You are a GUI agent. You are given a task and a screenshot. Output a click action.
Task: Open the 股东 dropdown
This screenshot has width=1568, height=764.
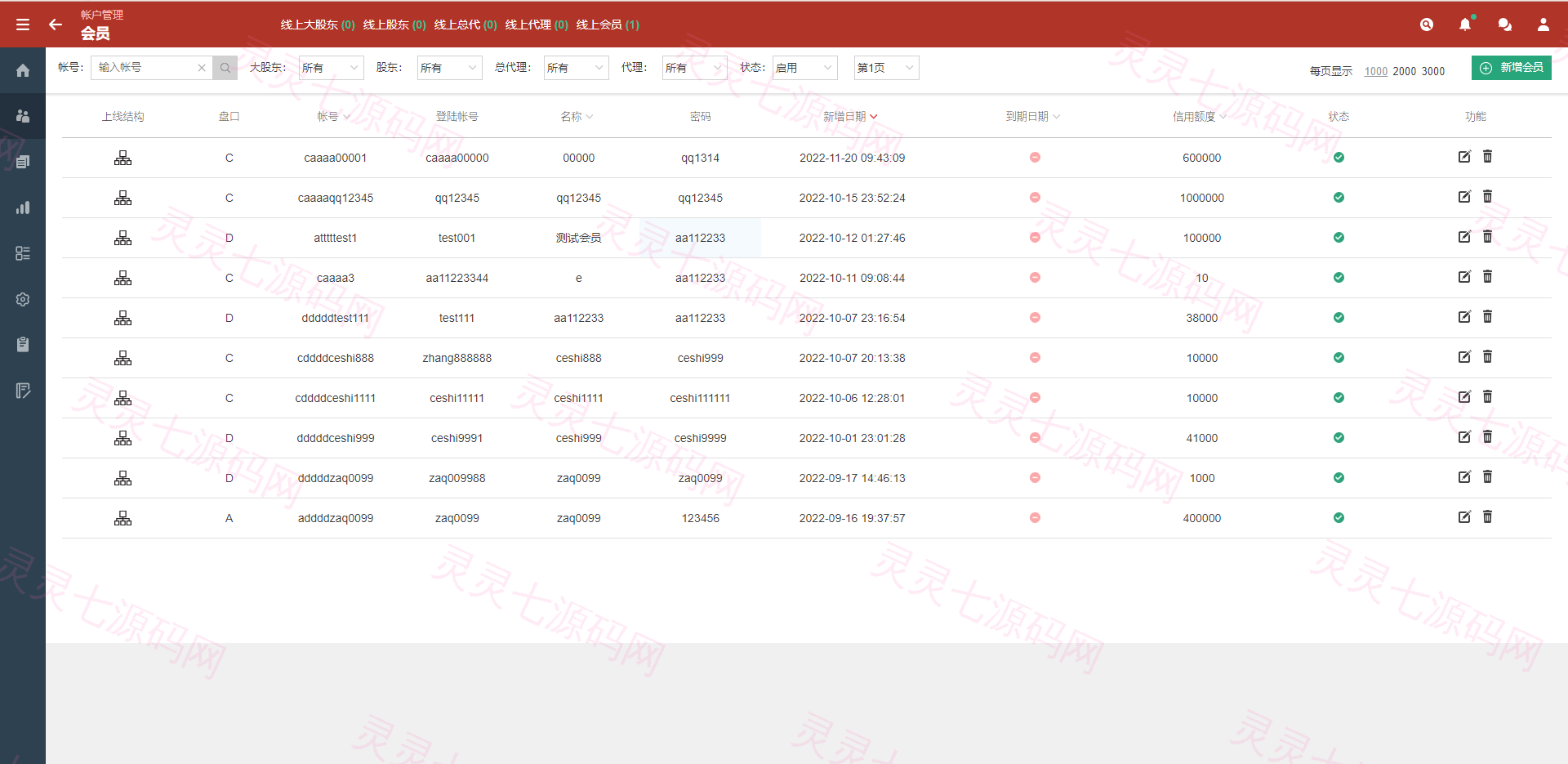(x=449, y=68)
